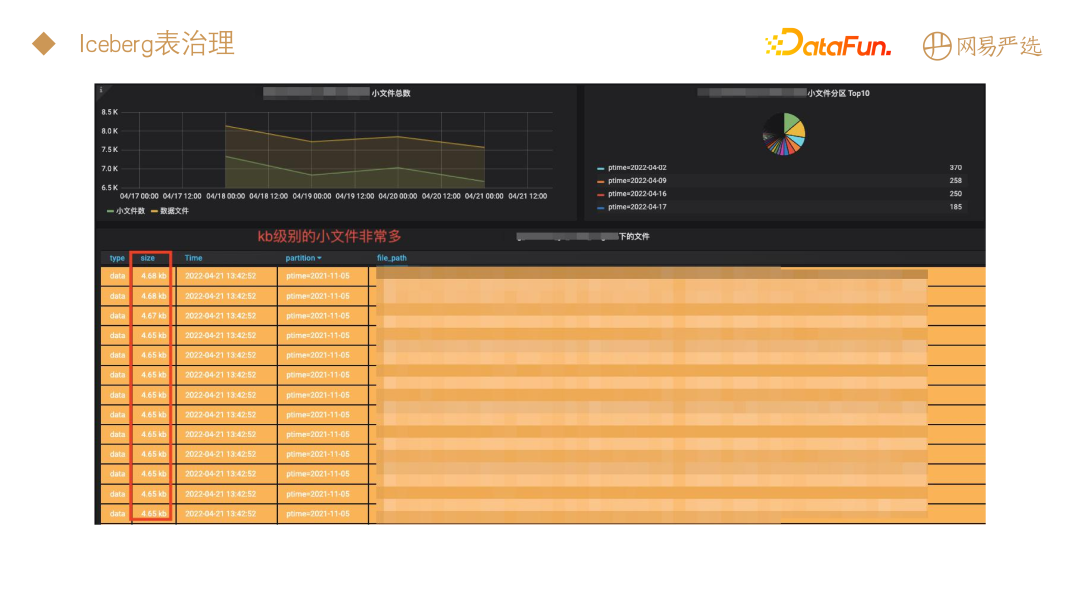
Task: Click the 04/17 12:00 x-axis label
Action: [x=183, y=196]
